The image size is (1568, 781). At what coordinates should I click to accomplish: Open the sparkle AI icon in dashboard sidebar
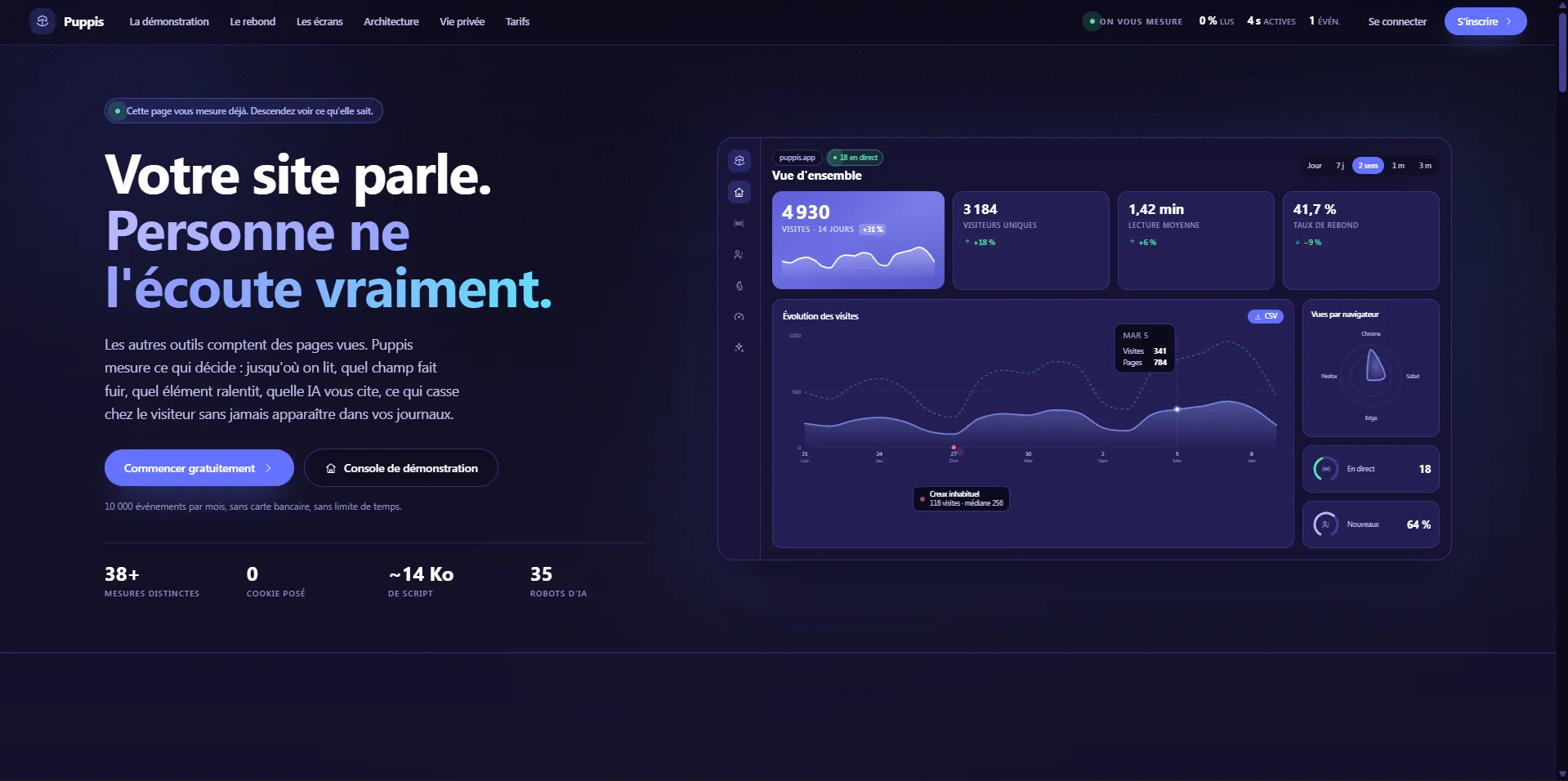point(739,347)
